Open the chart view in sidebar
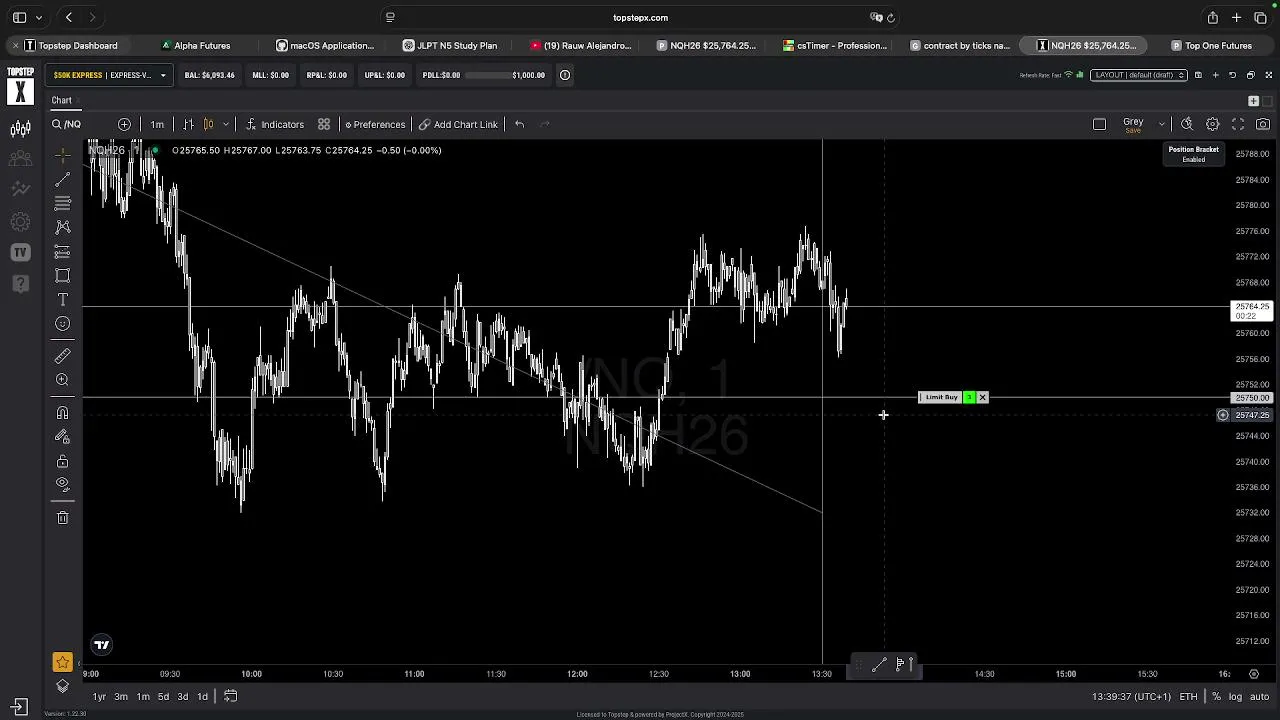Viewport: 1280px width, 720px height. 20,129
